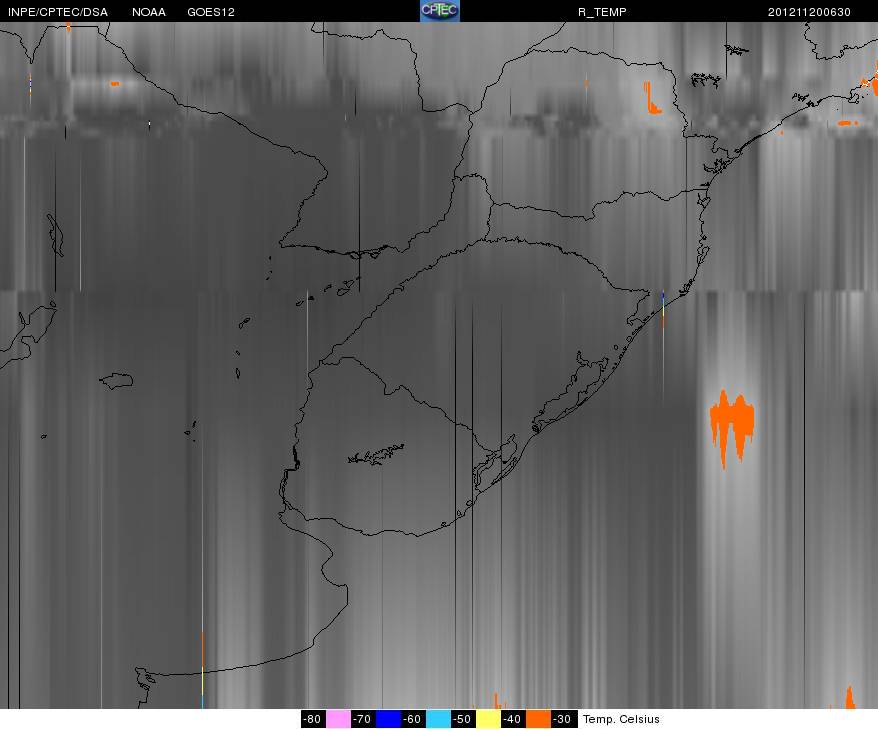Click the dark blue swatch after -70

[388, 719]
